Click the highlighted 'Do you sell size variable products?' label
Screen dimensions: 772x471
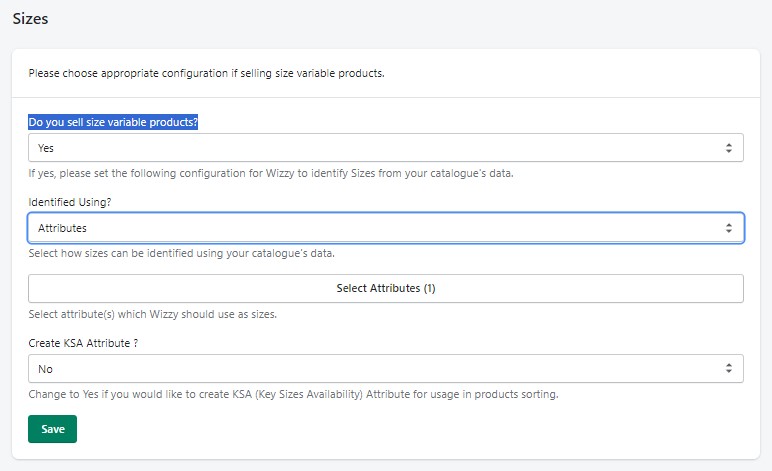(113, 122)
